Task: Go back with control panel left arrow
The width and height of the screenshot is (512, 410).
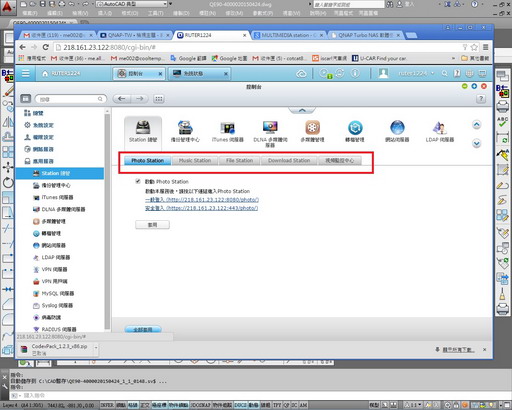Action: tap(122, 99)
